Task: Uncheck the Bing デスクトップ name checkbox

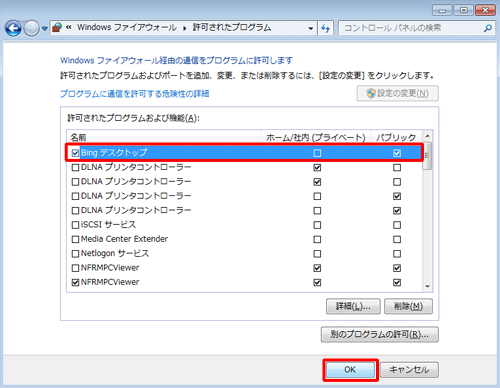Action: [x=75, y=153]
